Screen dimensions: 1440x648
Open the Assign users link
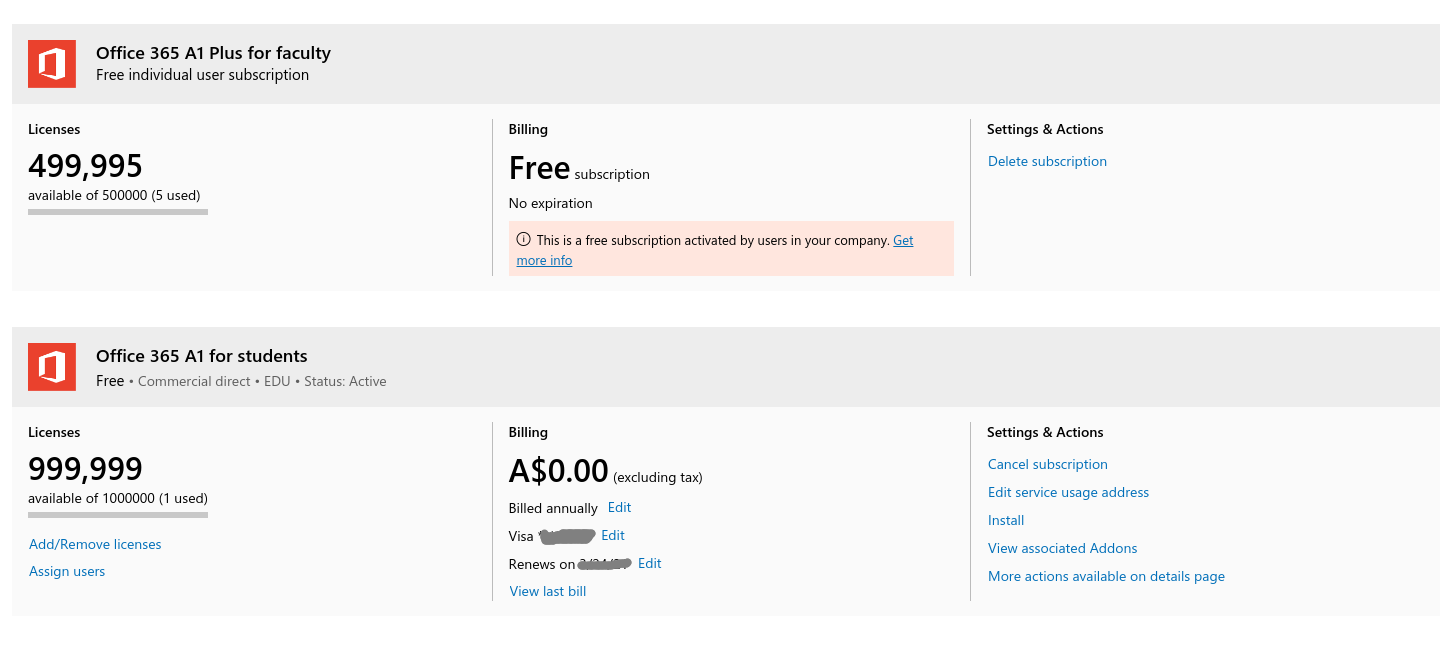point(67,571)
